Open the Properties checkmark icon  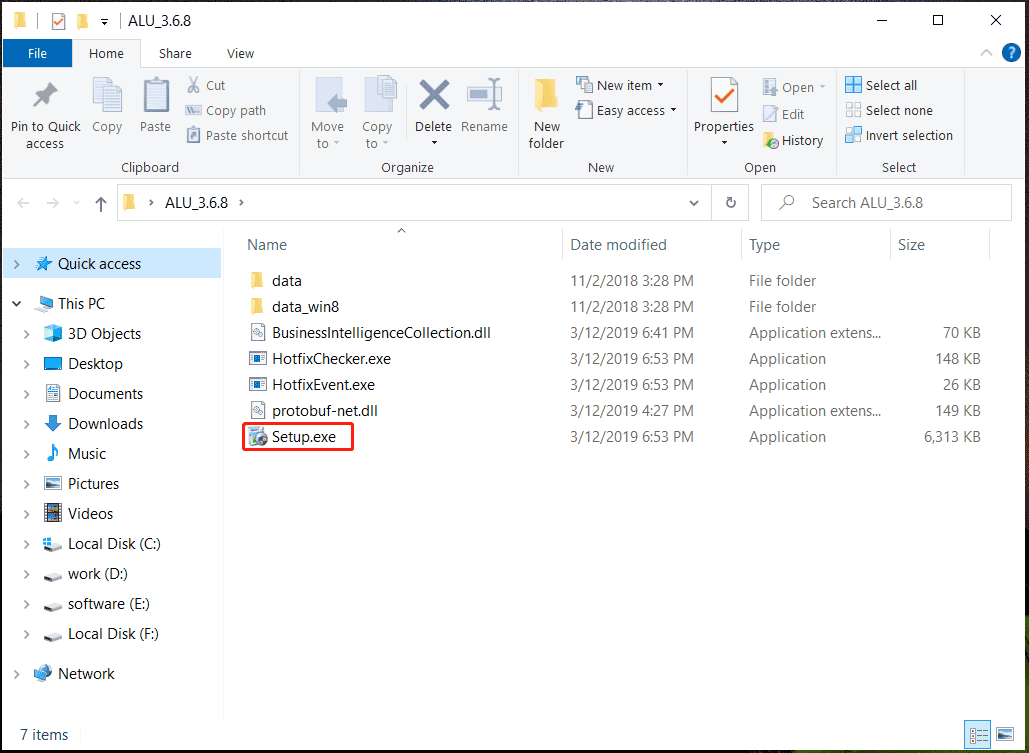click(724, 96)
